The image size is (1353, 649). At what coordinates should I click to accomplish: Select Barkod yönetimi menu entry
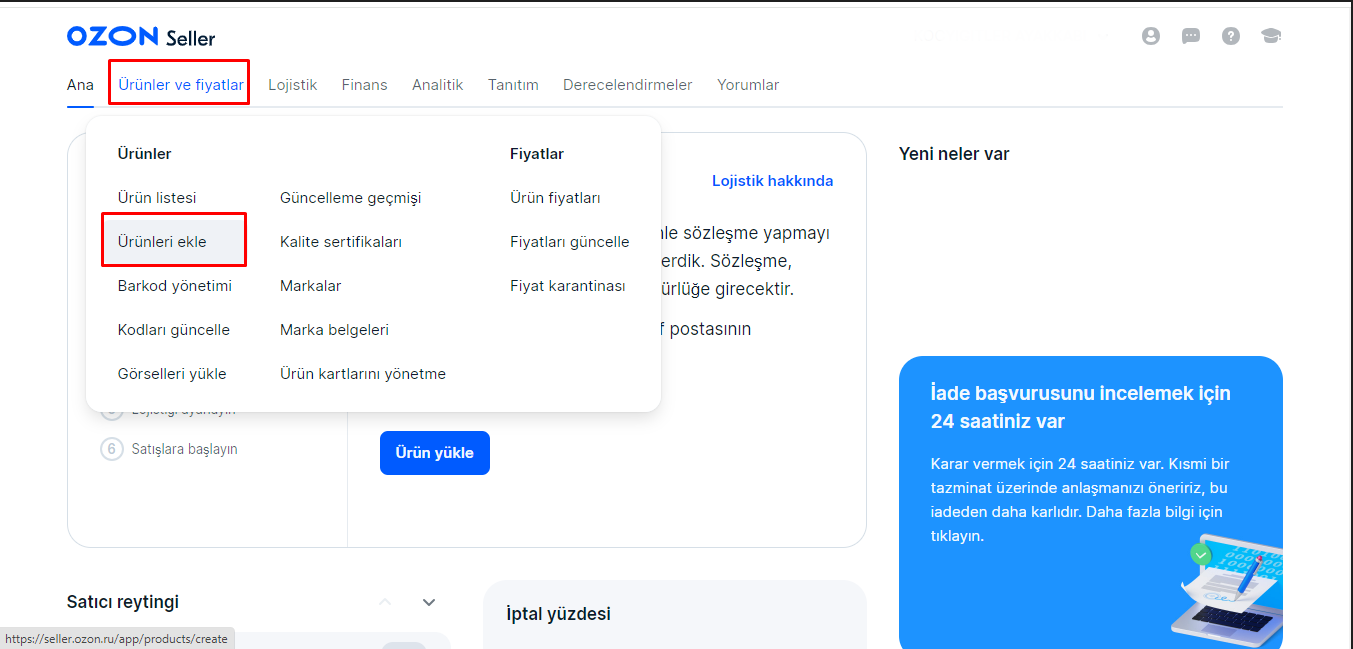175,286
